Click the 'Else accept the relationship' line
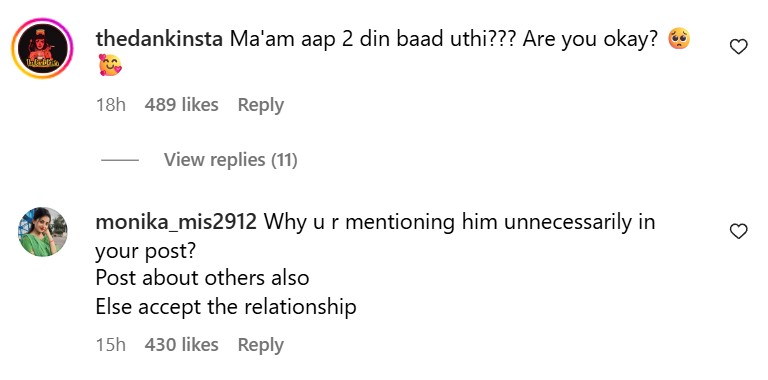 [x=226, y=308]
